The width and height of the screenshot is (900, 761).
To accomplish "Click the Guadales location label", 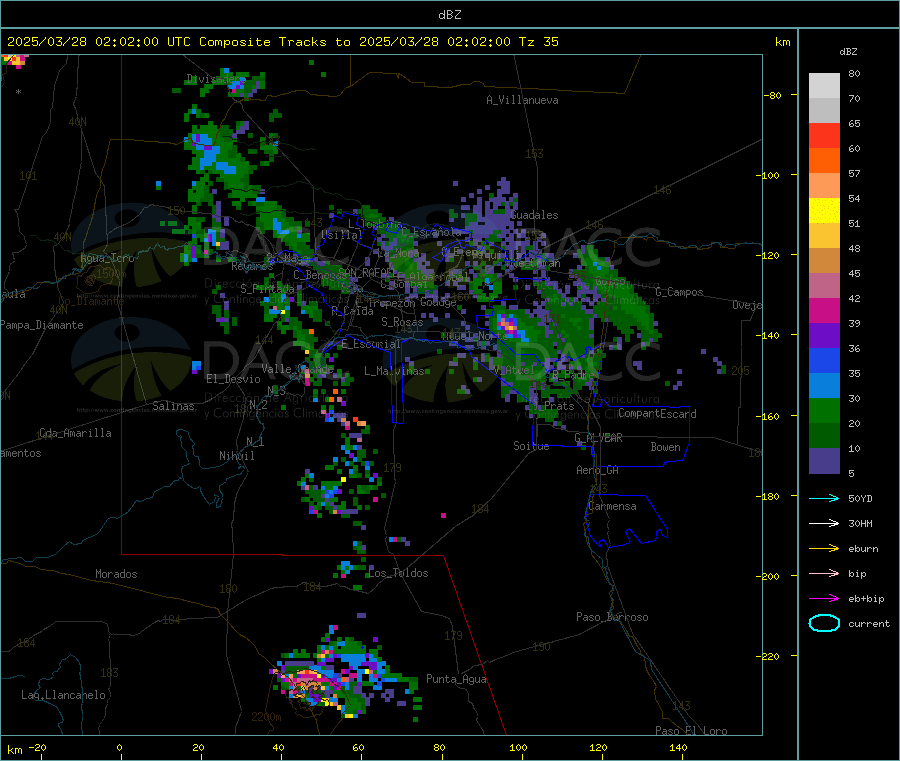I will tap(534, 215).
